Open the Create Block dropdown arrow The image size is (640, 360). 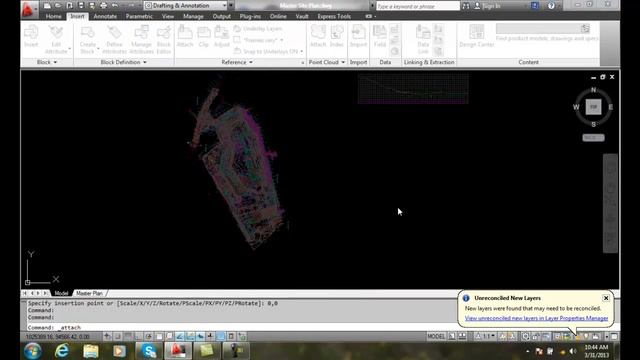click(x=98, y=49)
